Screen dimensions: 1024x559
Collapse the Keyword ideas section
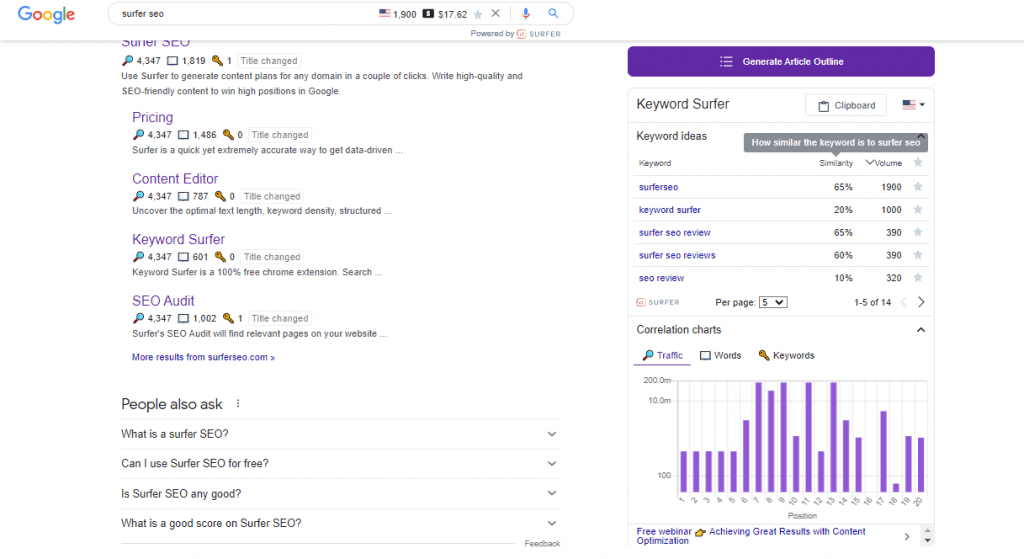point(921,135)
